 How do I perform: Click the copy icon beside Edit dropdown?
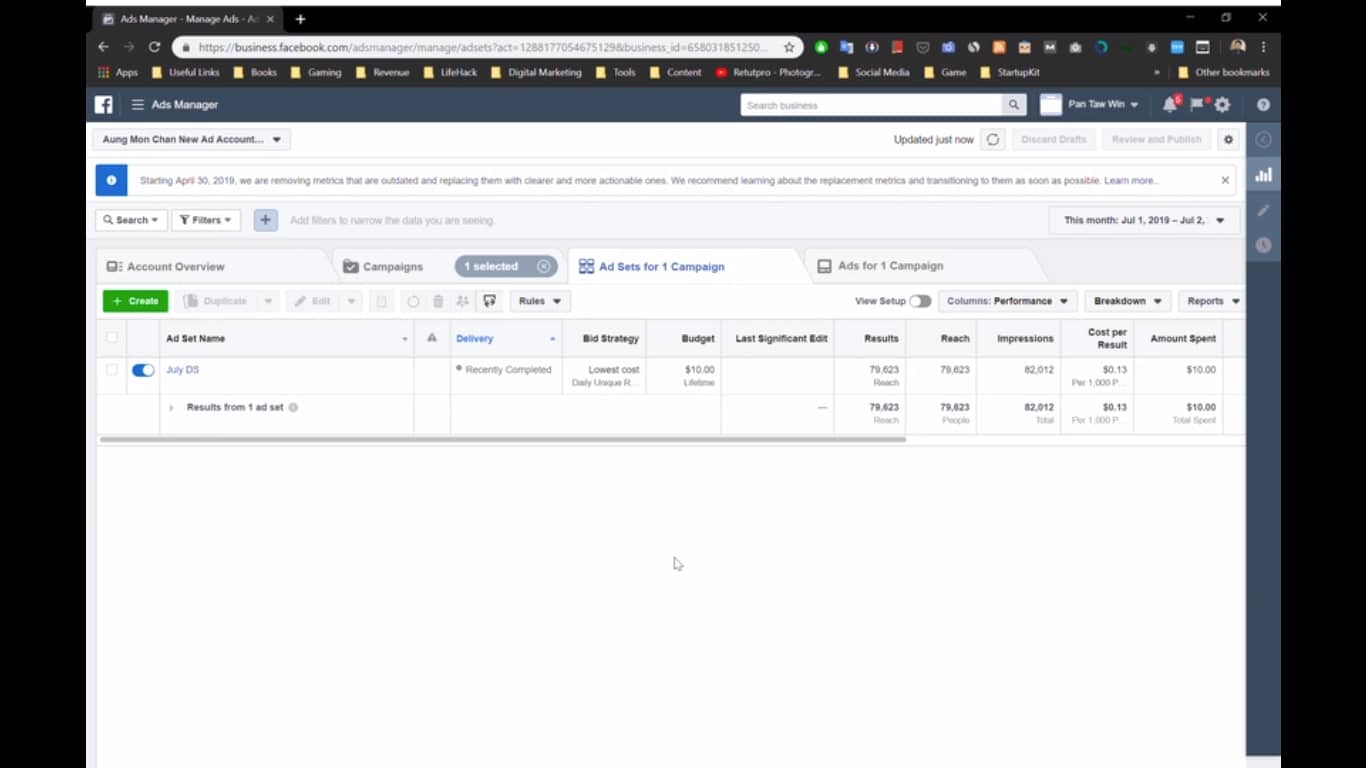[381, 301]
